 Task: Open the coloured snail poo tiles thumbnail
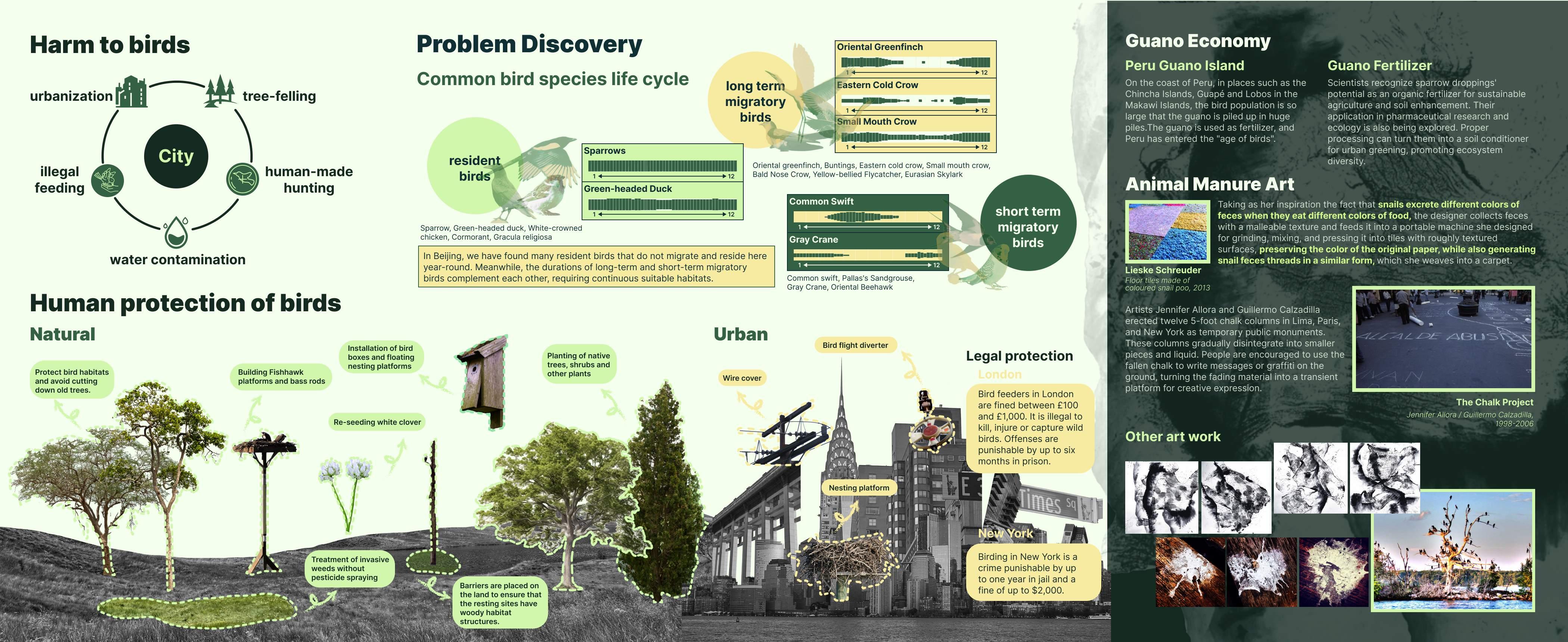click(x=1167, y=232)
